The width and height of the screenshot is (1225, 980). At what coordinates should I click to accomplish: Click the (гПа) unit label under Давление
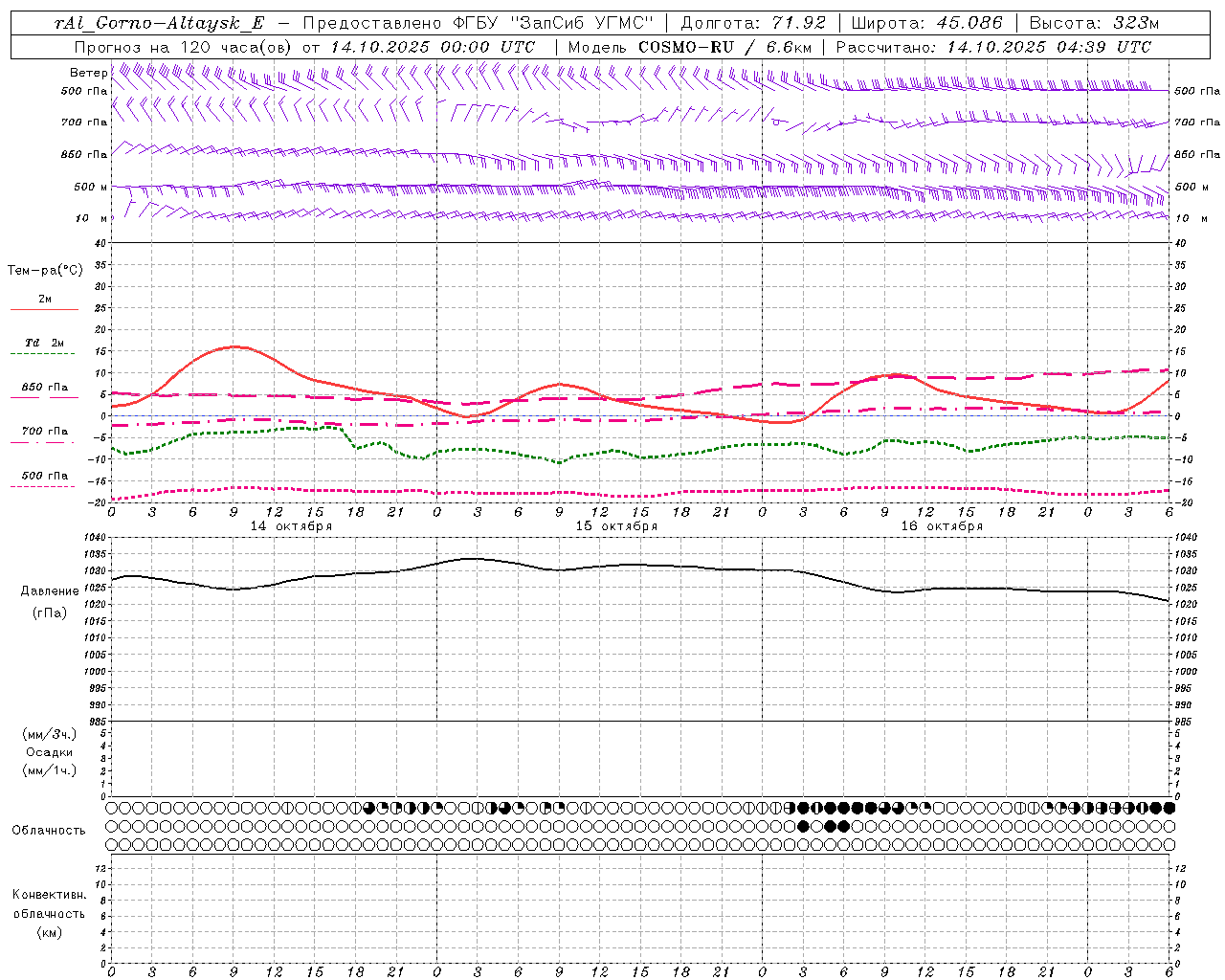pos(50,612)
